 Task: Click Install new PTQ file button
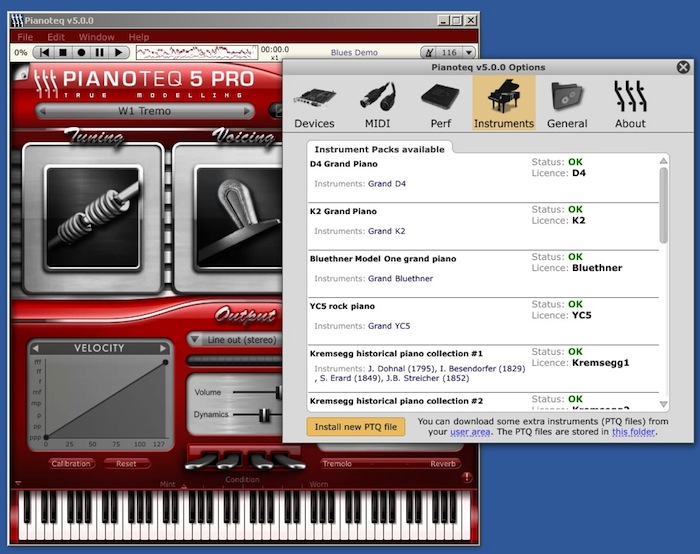tap(356, 427)
